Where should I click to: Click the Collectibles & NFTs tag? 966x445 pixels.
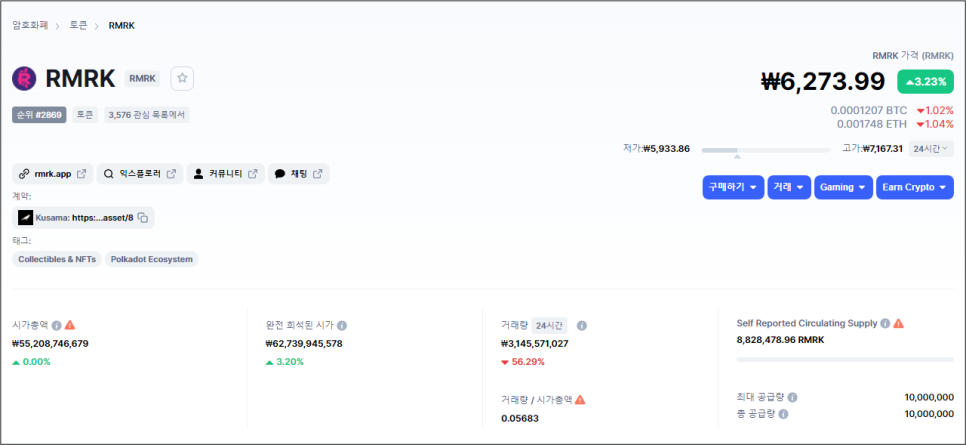click(57, 259)
